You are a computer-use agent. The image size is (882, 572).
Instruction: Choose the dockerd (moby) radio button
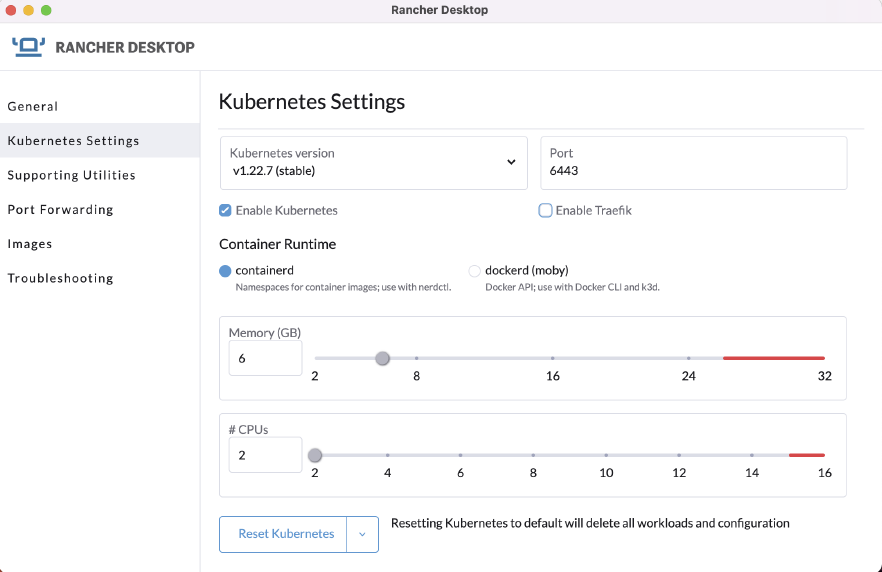click(474, 271)
